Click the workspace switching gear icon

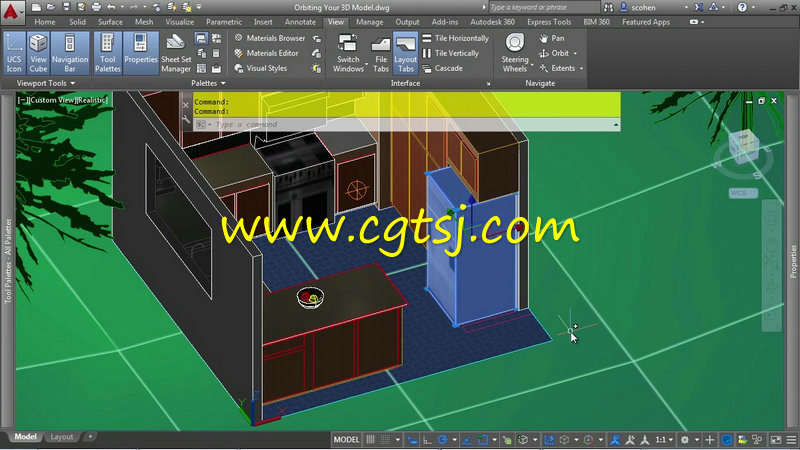[x=685, y=439]
